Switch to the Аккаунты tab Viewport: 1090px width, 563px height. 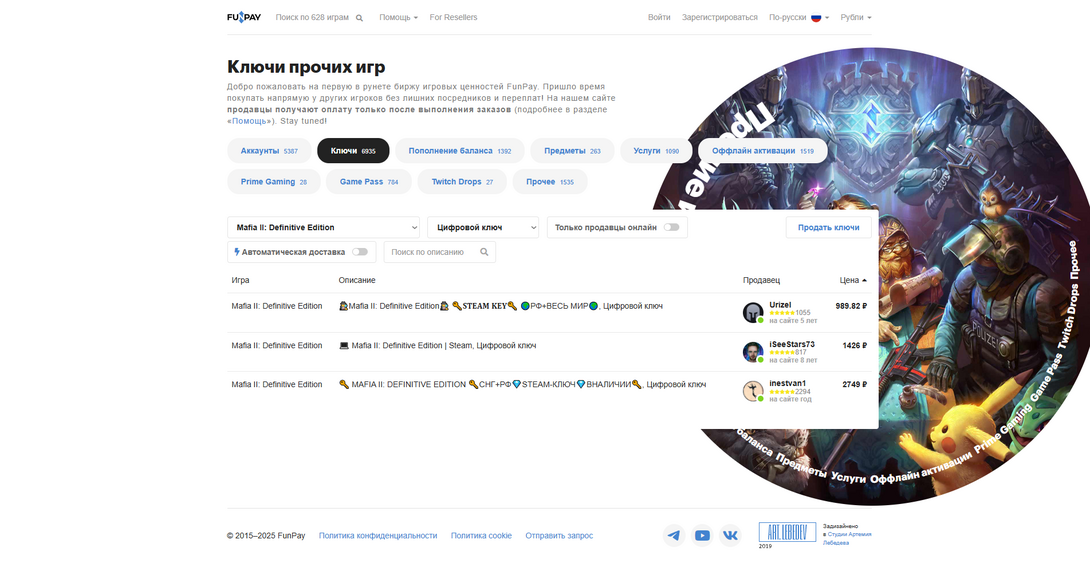coord(269,151)
